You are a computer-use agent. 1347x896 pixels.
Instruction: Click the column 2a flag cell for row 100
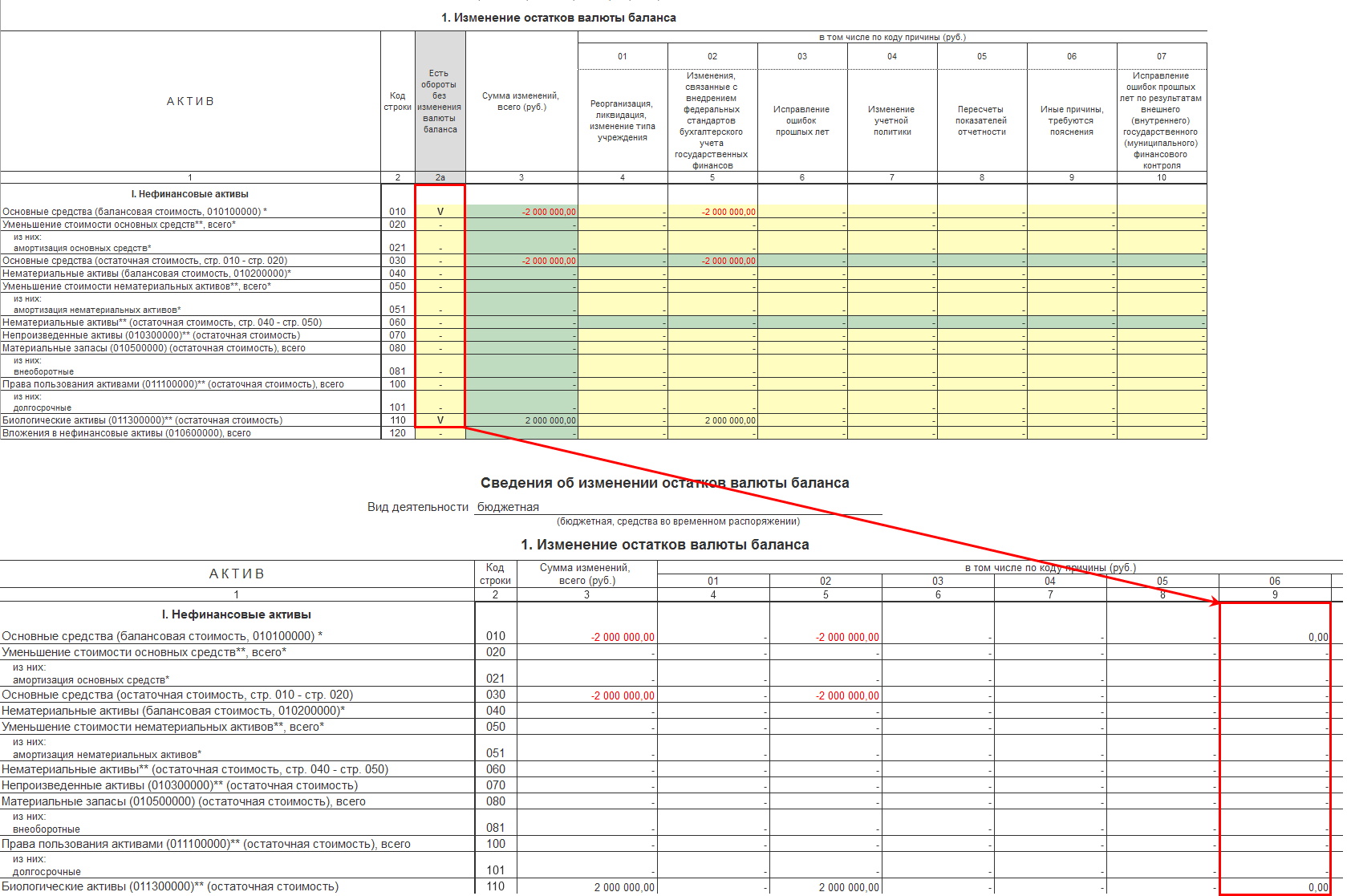440,384
